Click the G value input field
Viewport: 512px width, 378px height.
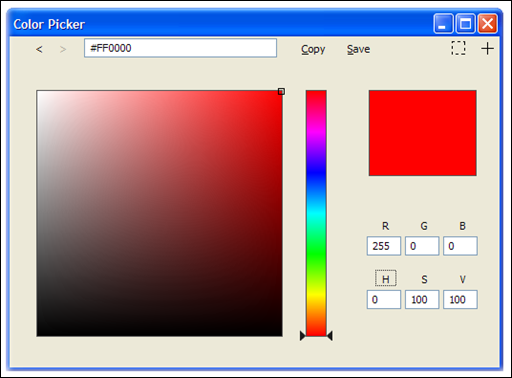tap(422, 246)
